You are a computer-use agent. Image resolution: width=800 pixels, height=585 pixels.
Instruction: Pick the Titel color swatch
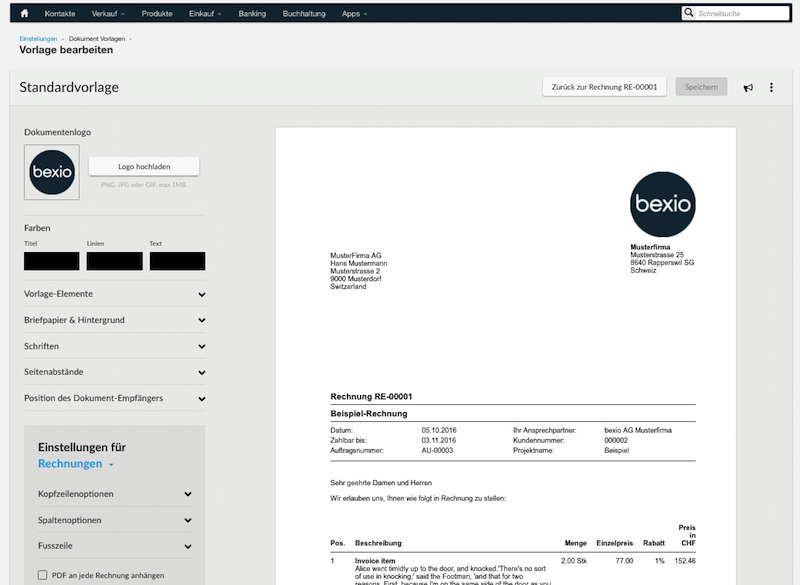[x=52, y=261]
